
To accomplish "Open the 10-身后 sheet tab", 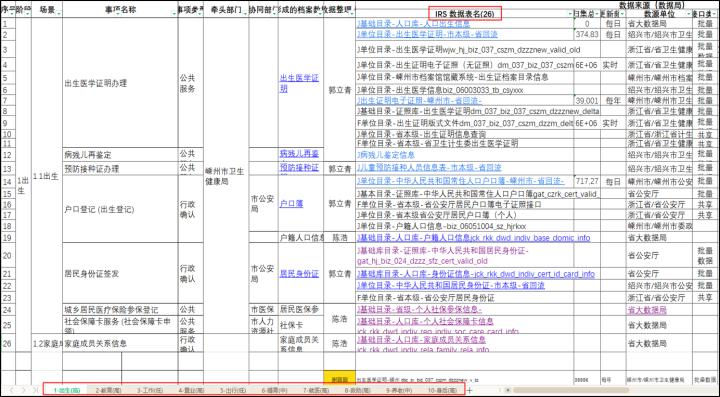I will click(442, 391).
